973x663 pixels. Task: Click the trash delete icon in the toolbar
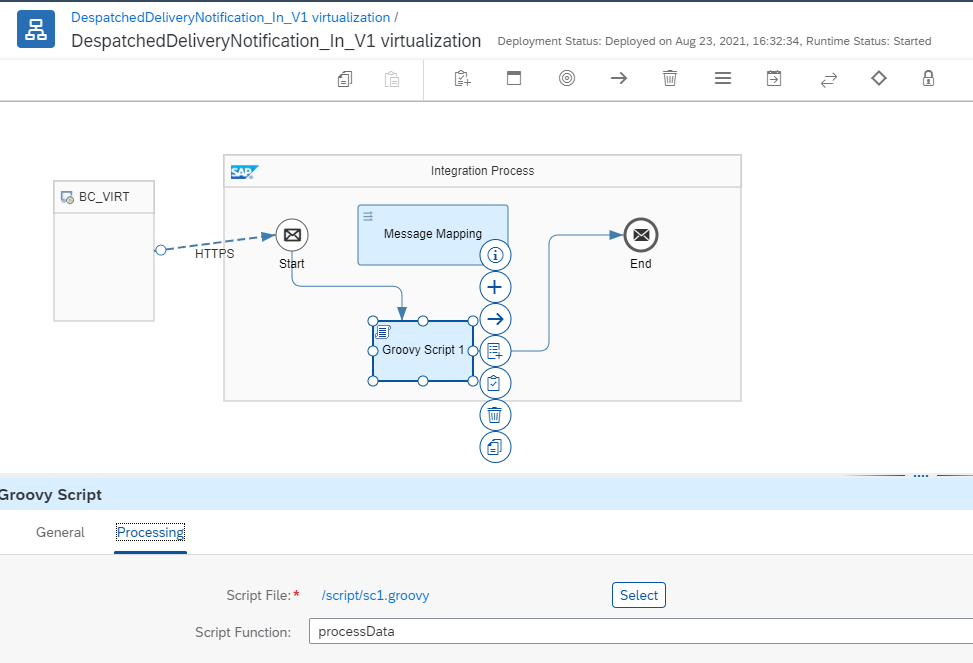coord(670,78)
